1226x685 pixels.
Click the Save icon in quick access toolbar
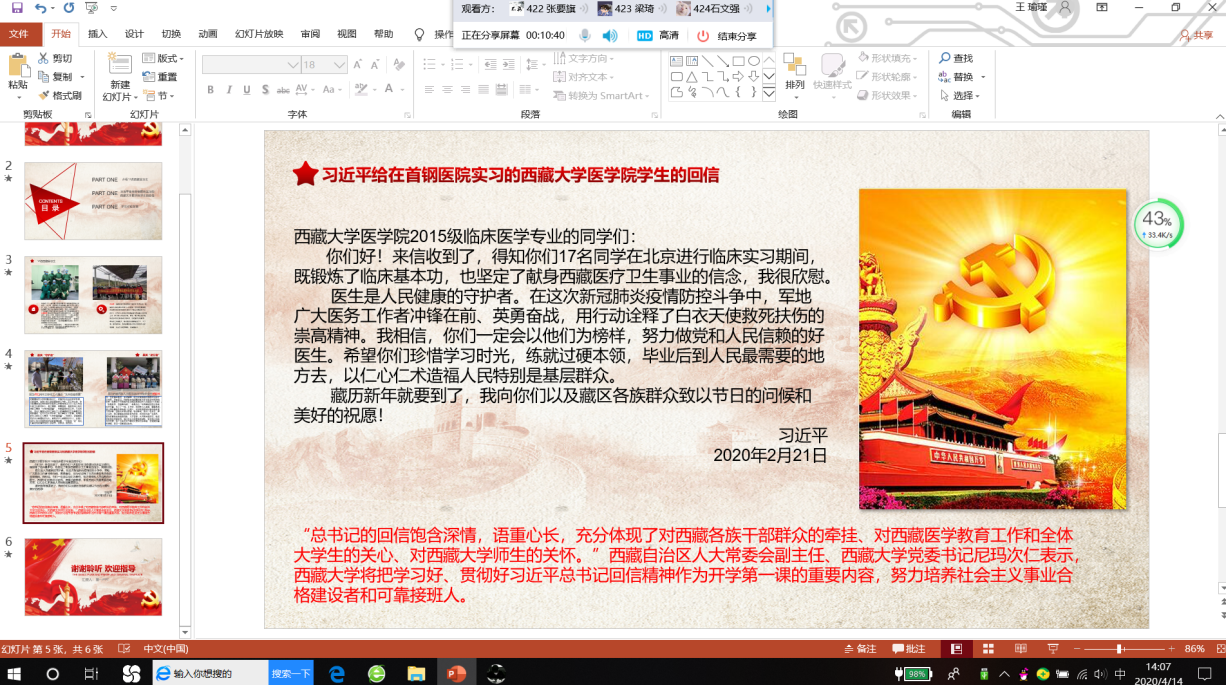coord(17,8)
